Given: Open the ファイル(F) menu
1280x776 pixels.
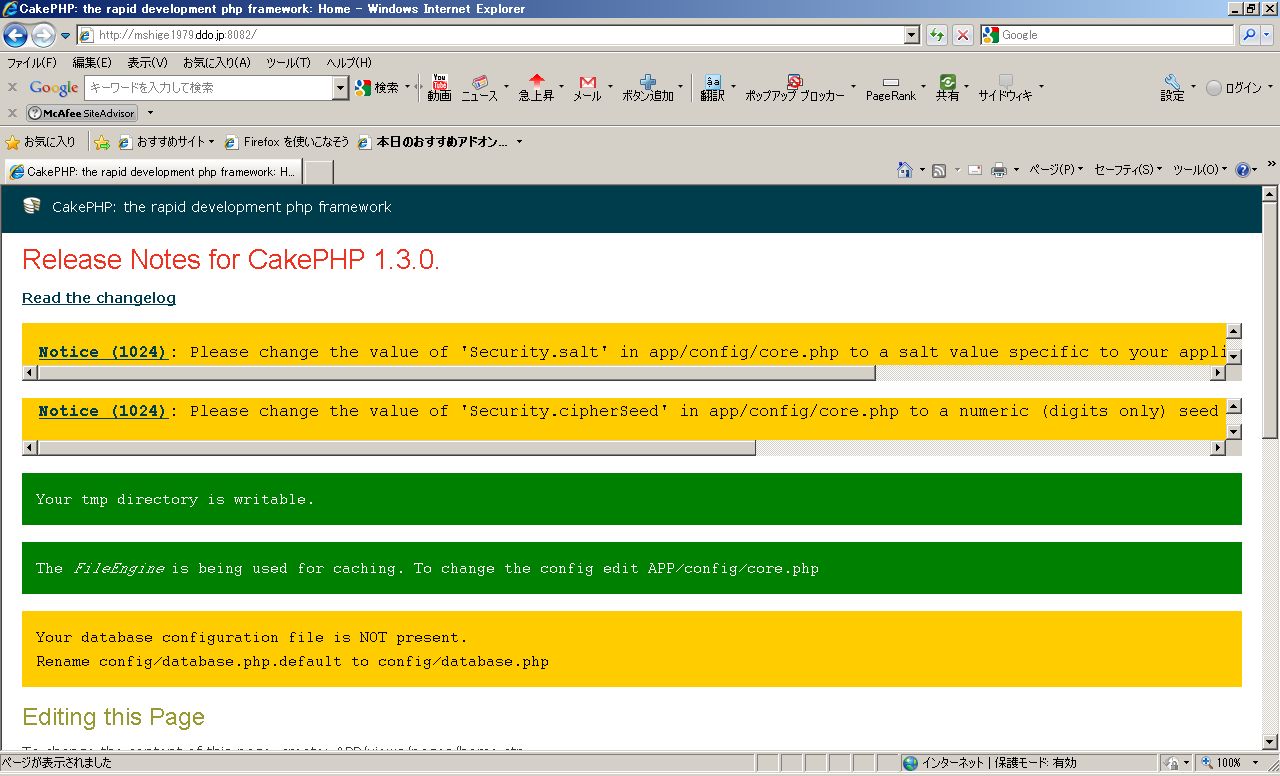Looking at the screenshot, I should click(x=32, y=62).
